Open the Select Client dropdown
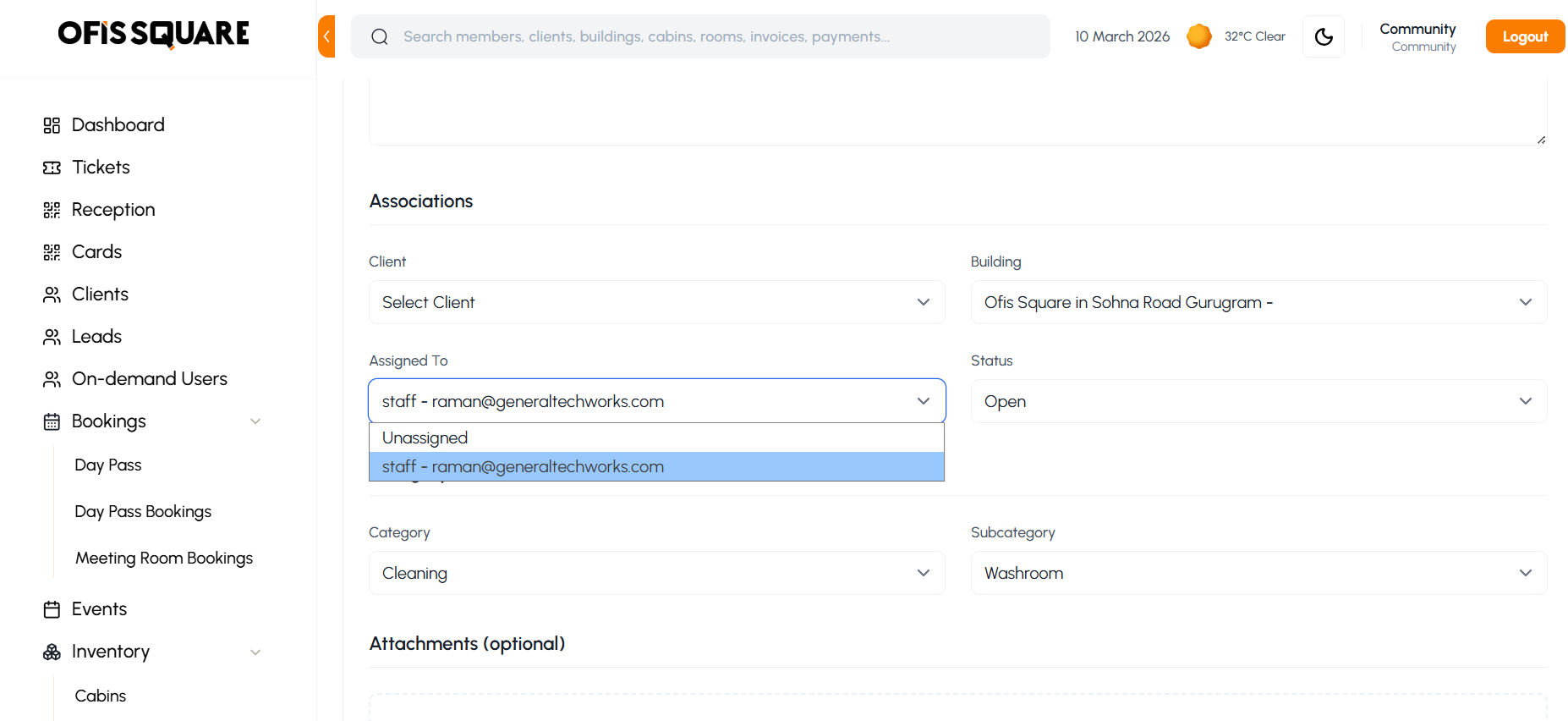This screenshot has width=1568, height=721. [x=656, y=302]
